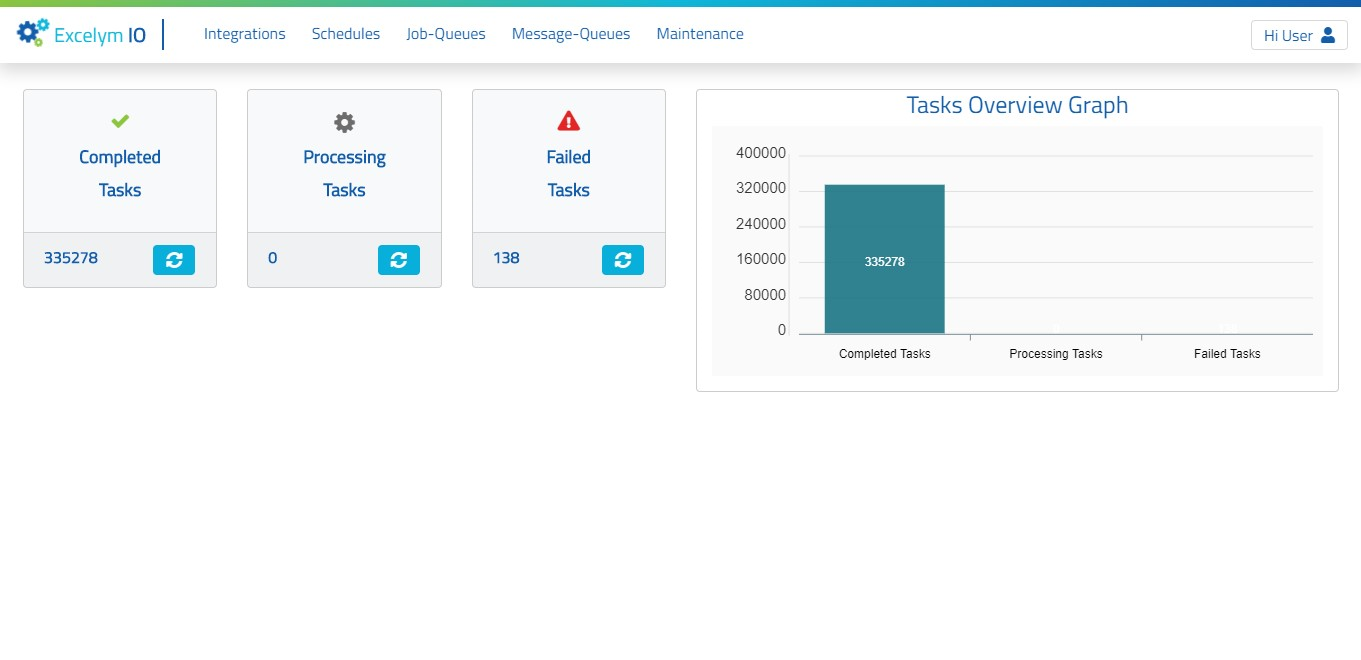Click the 400000 y-axis label

click(x=761, y=153)
